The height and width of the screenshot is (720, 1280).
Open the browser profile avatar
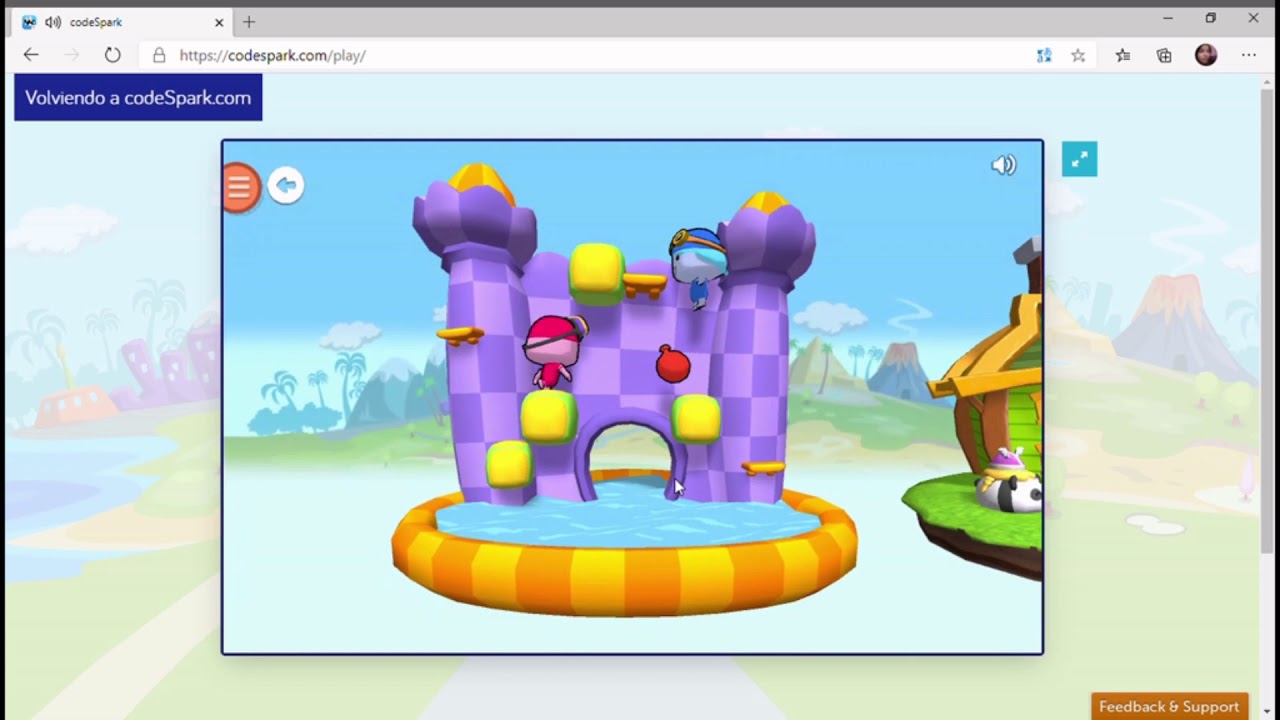pos(1206,55)
